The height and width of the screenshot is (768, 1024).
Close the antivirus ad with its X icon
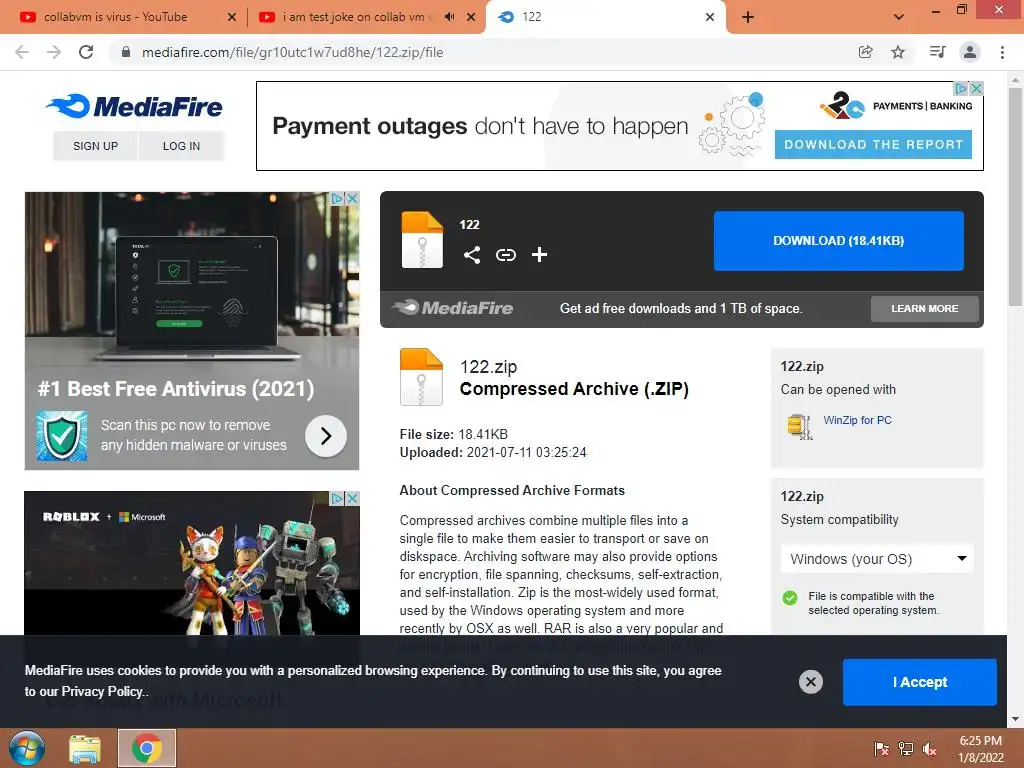[x=352, y=198]
